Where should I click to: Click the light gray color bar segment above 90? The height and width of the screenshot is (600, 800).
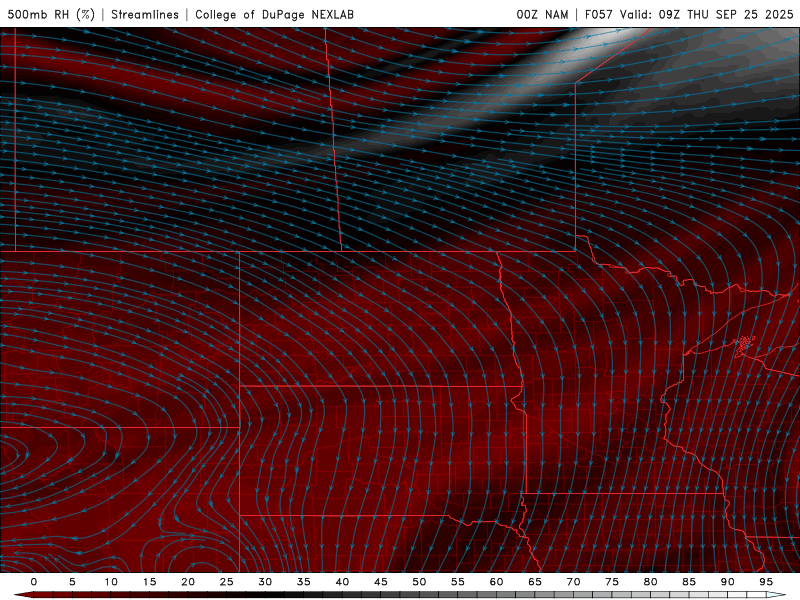click(x=737, y=595)
